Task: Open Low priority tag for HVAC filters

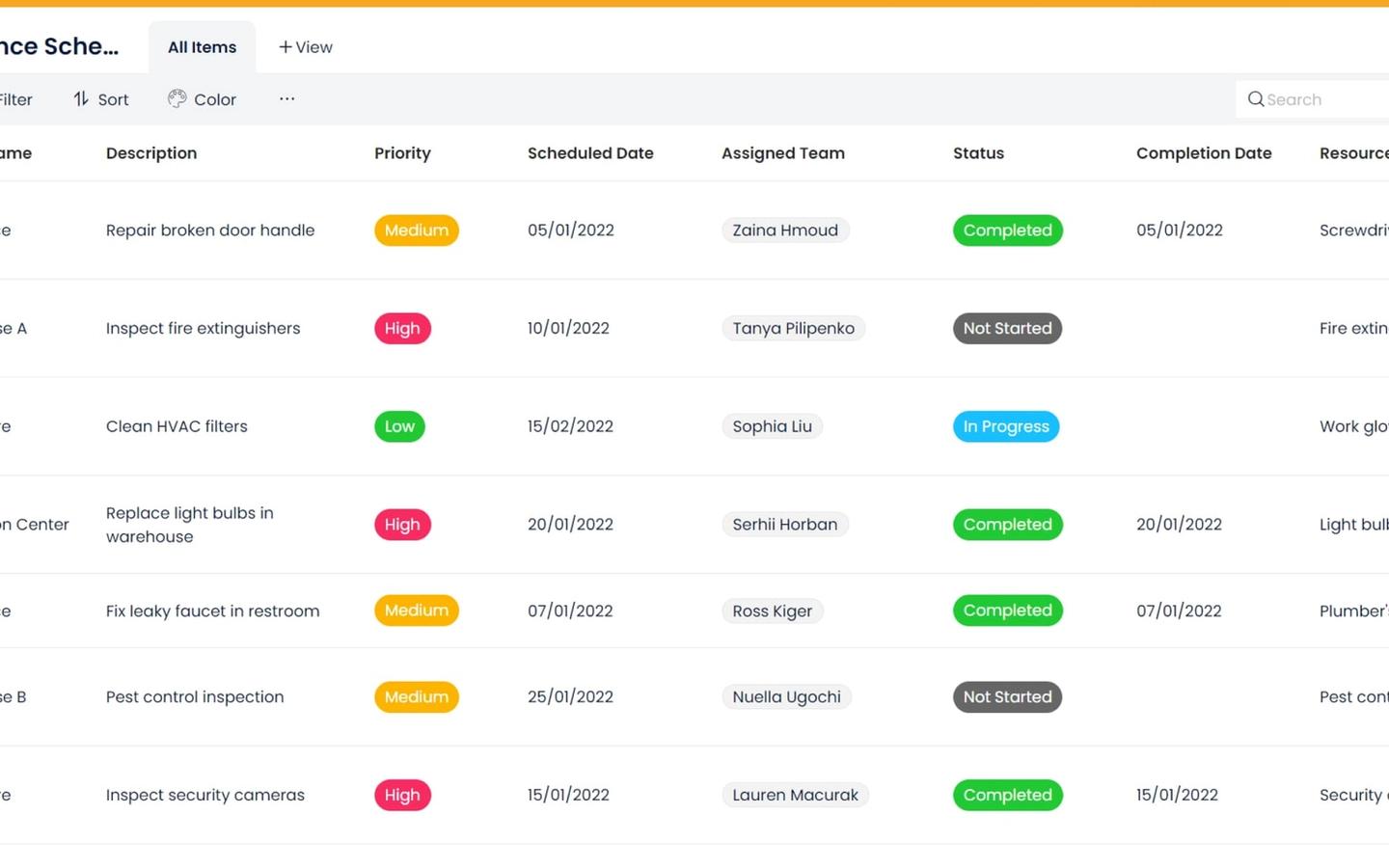Action: click(399, 426)
